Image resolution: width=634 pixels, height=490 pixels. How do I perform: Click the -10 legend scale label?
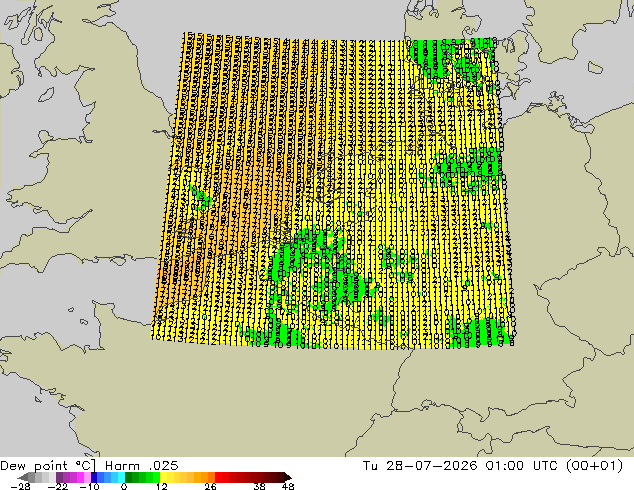coord(89,486)
